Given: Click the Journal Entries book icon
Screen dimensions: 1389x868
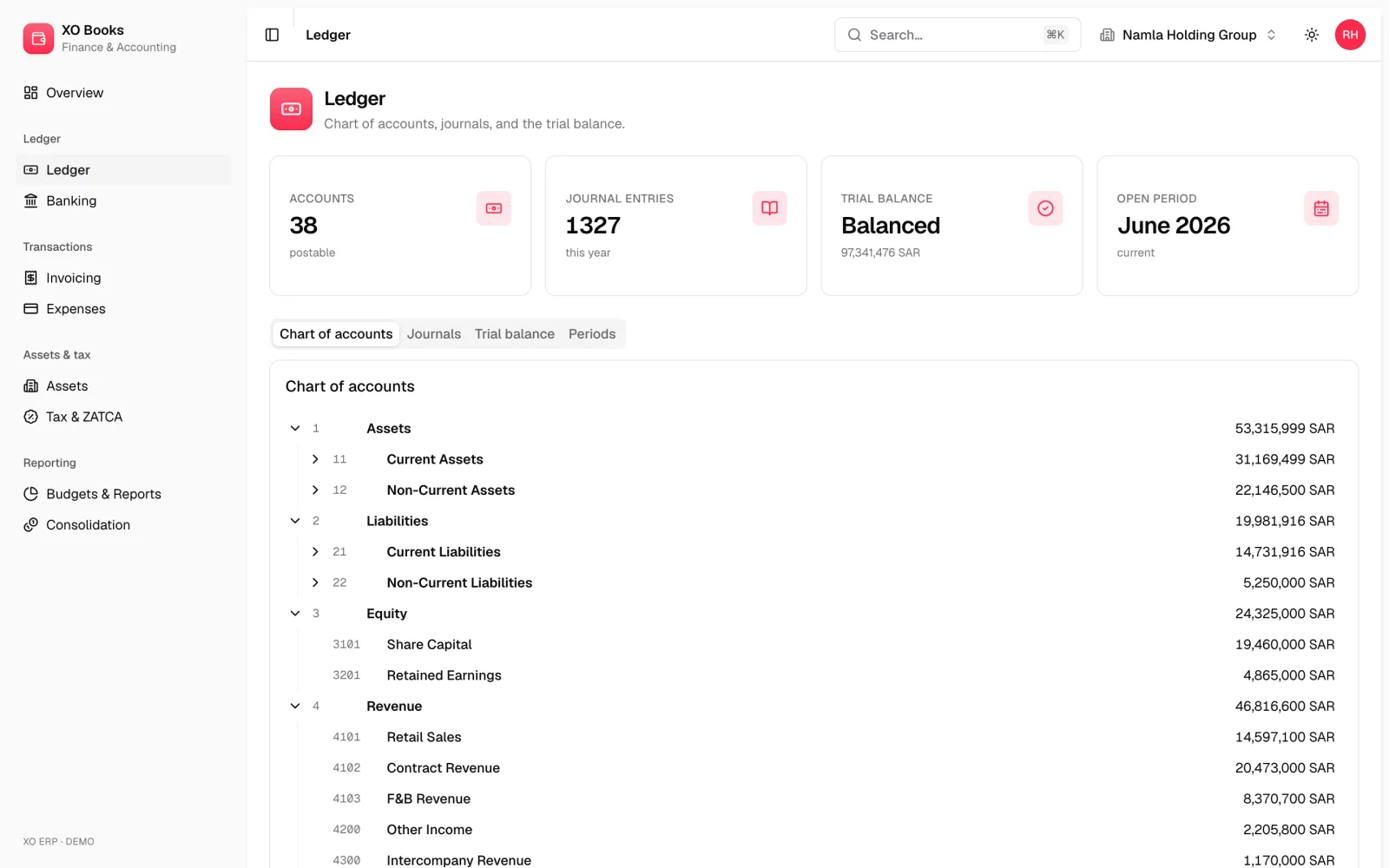Looking at the screenshot, I should [x=769, y=208].
